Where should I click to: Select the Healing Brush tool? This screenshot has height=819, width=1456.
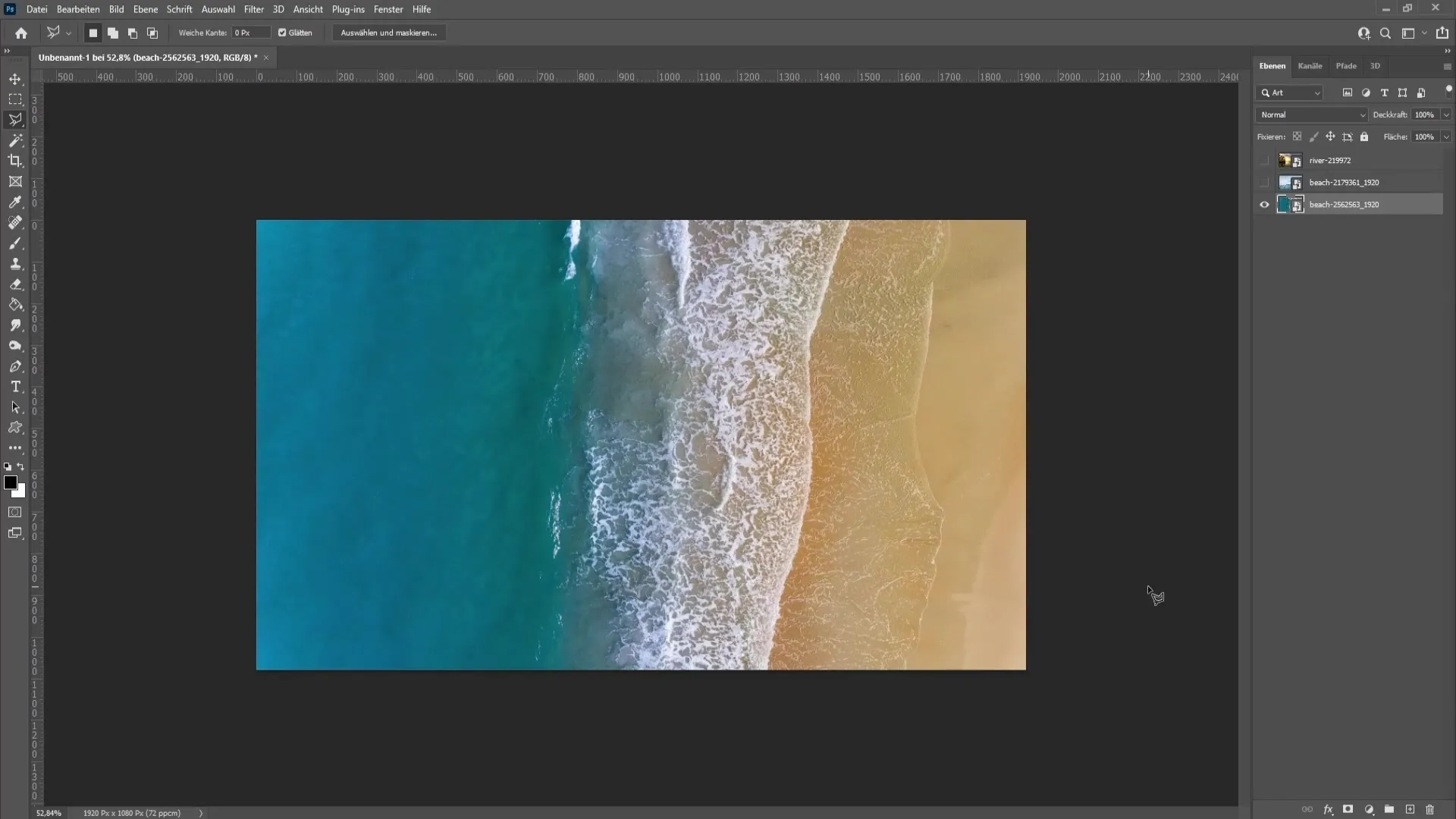click(15, 222)
